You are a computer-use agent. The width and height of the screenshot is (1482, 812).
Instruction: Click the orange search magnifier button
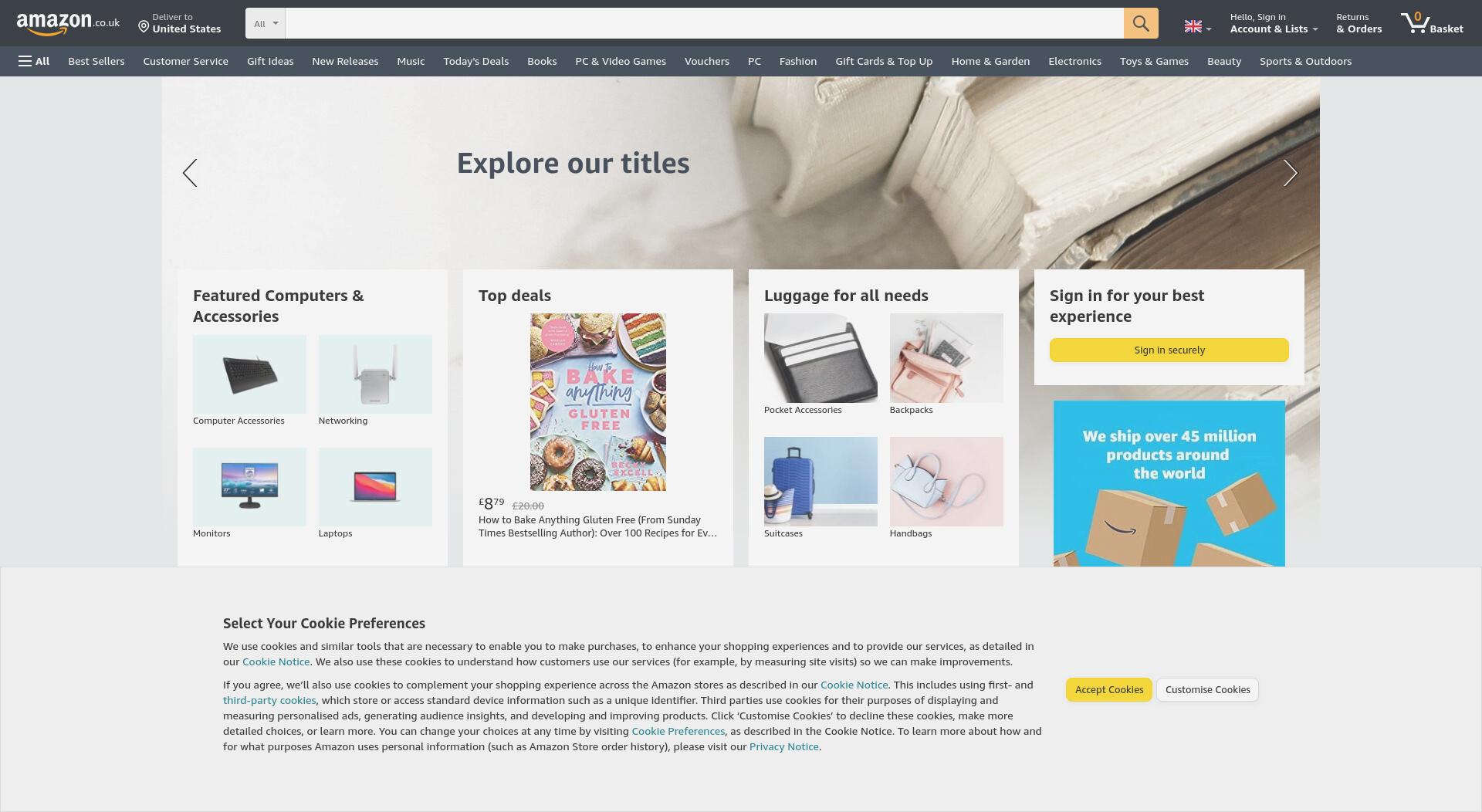pos(1140,23)
